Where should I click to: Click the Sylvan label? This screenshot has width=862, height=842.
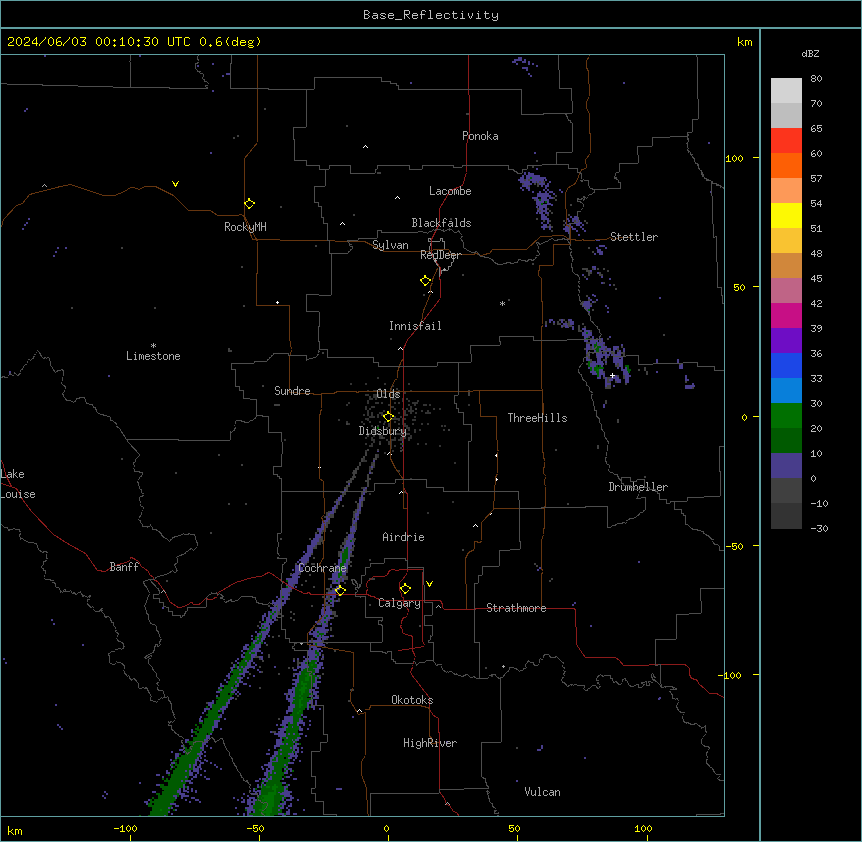[390, 245]
